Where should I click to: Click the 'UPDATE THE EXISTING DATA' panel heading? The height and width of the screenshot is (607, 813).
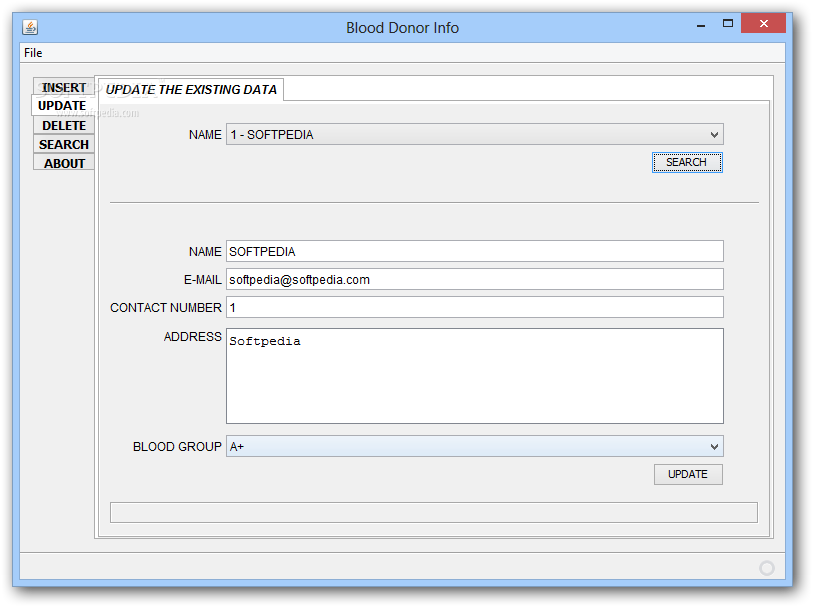click(191, 90)
